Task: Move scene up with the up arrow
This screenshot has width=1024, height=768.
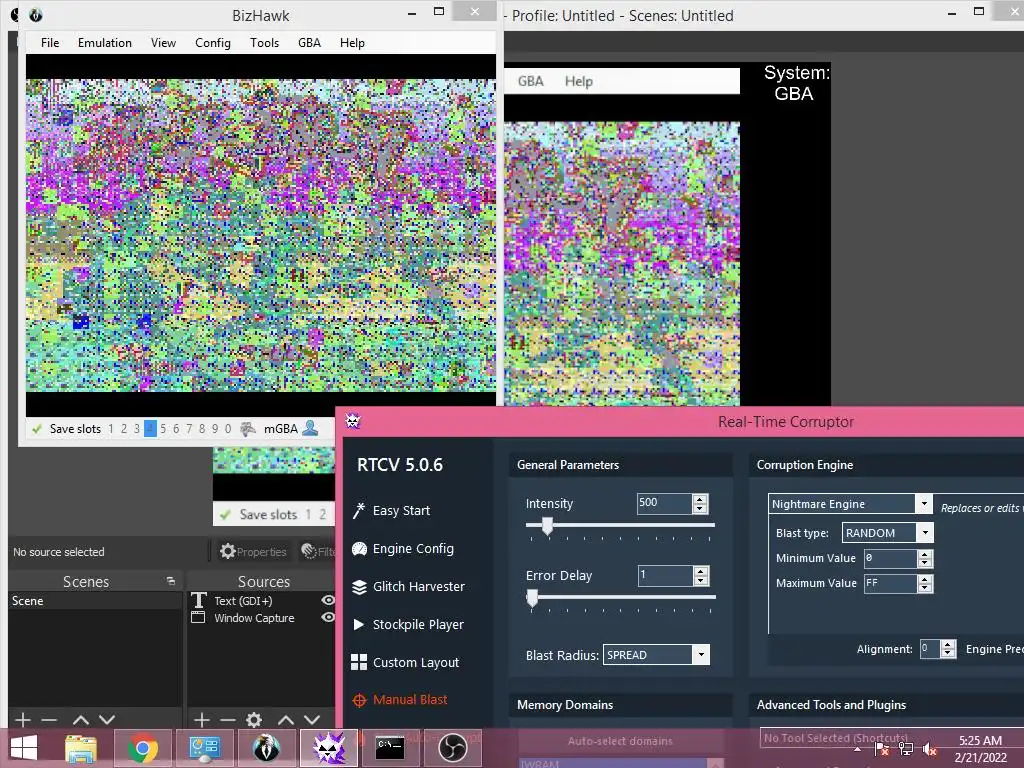Action: point(81,720)
